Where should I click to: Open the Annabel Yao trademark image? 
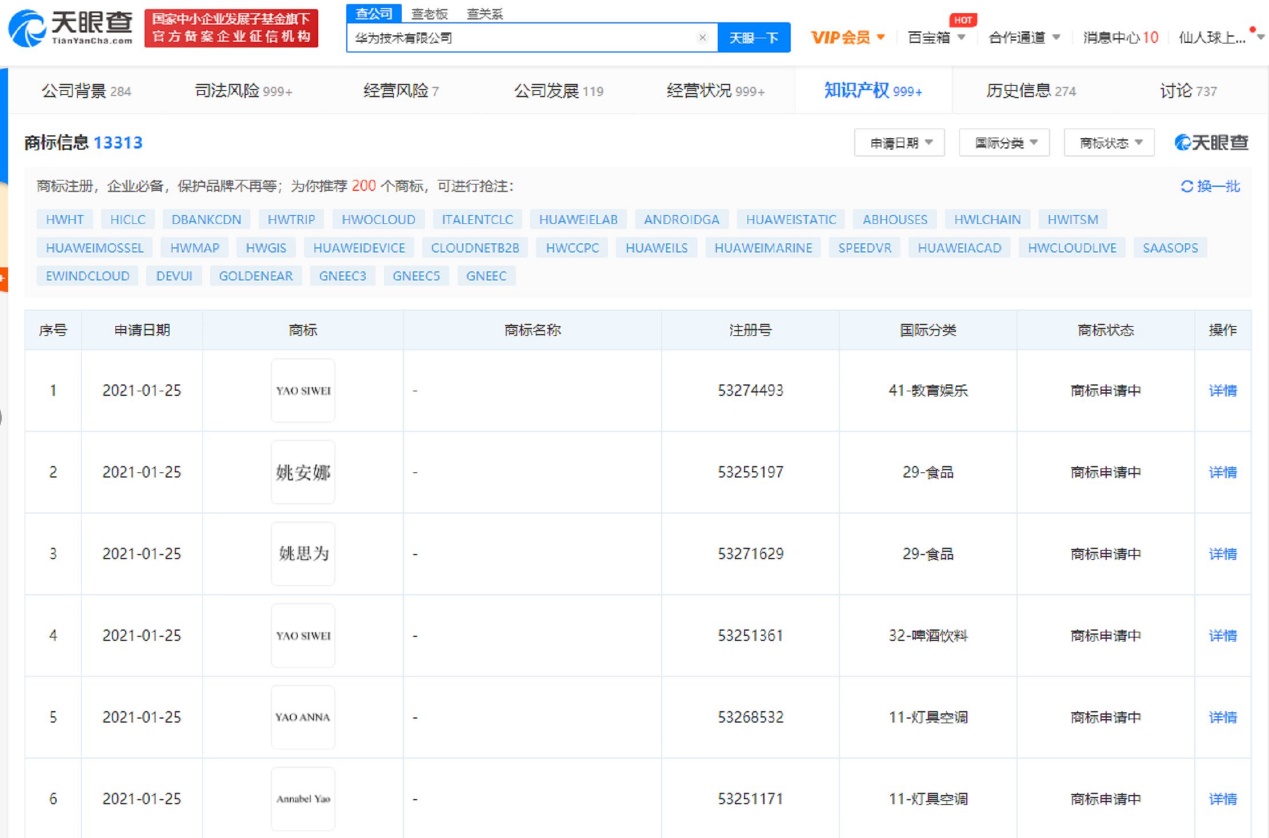[x=303, y=798]
